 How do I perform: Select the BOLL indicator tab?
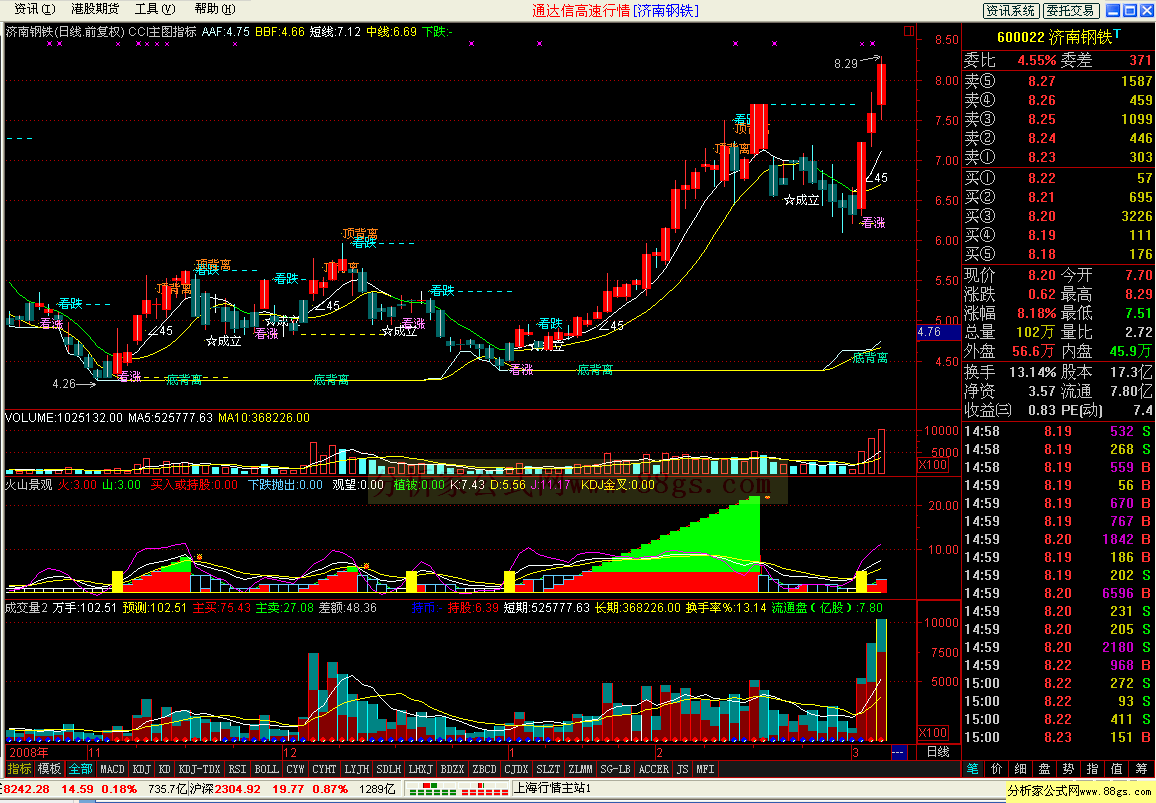pyautogui.click(x=266, y=769)
